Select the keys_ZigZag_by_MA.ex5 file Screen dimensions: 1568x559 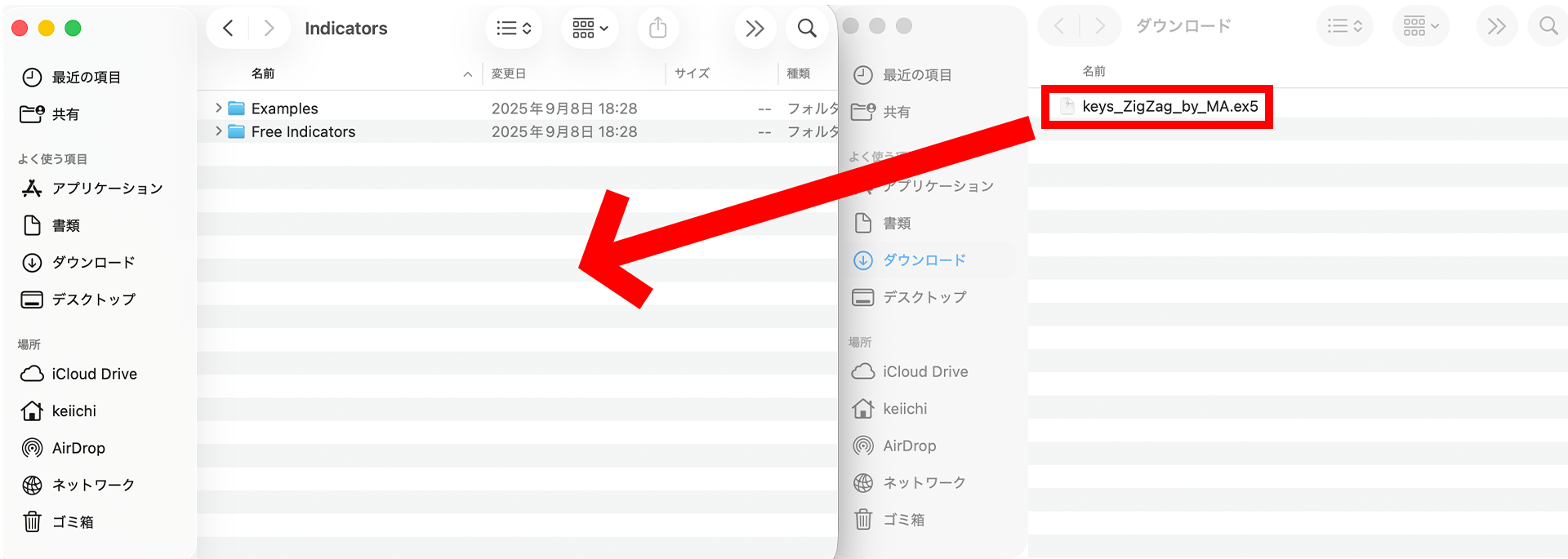click(1169, 107)
